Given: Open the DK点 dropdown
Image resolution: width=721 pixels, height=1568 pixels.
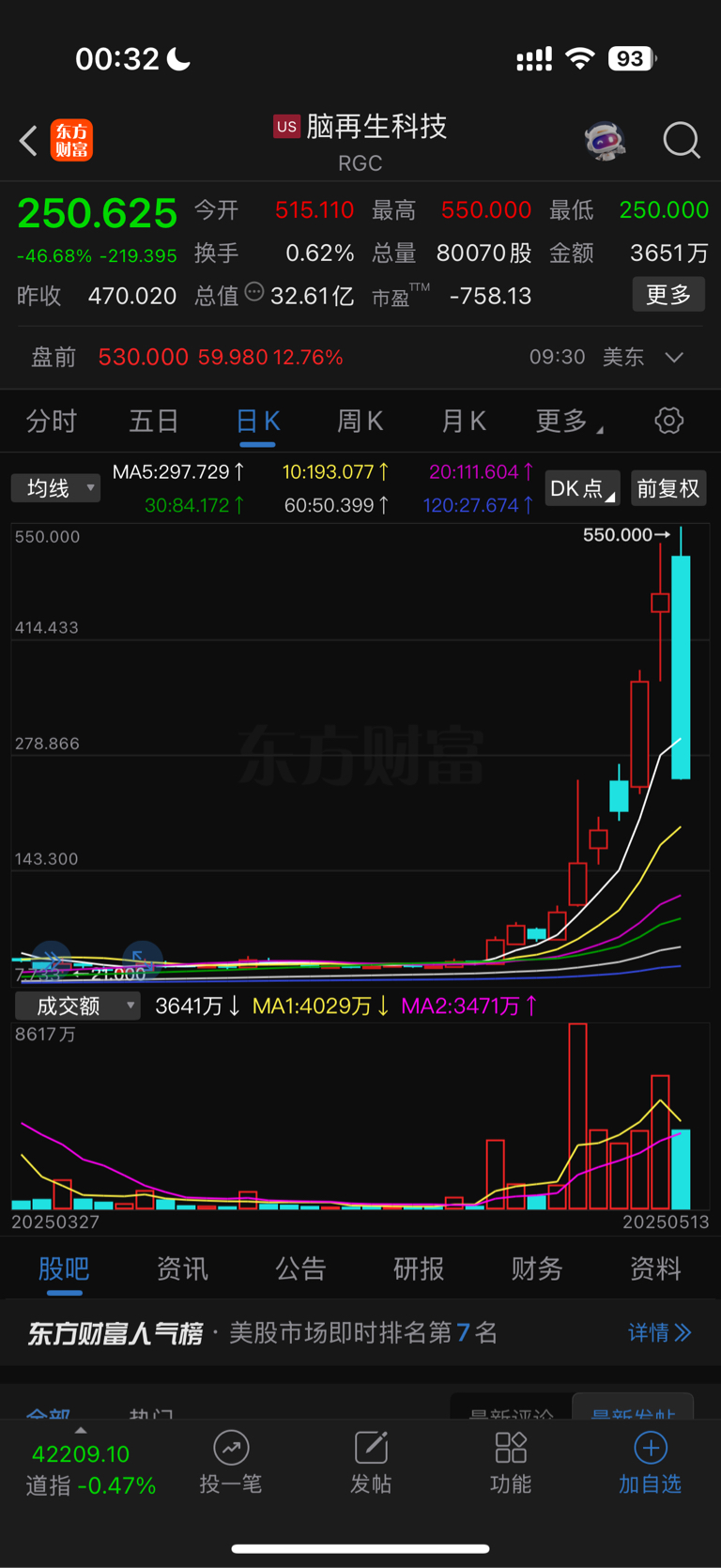Looking at the screenshot, I should coord(582,488).
